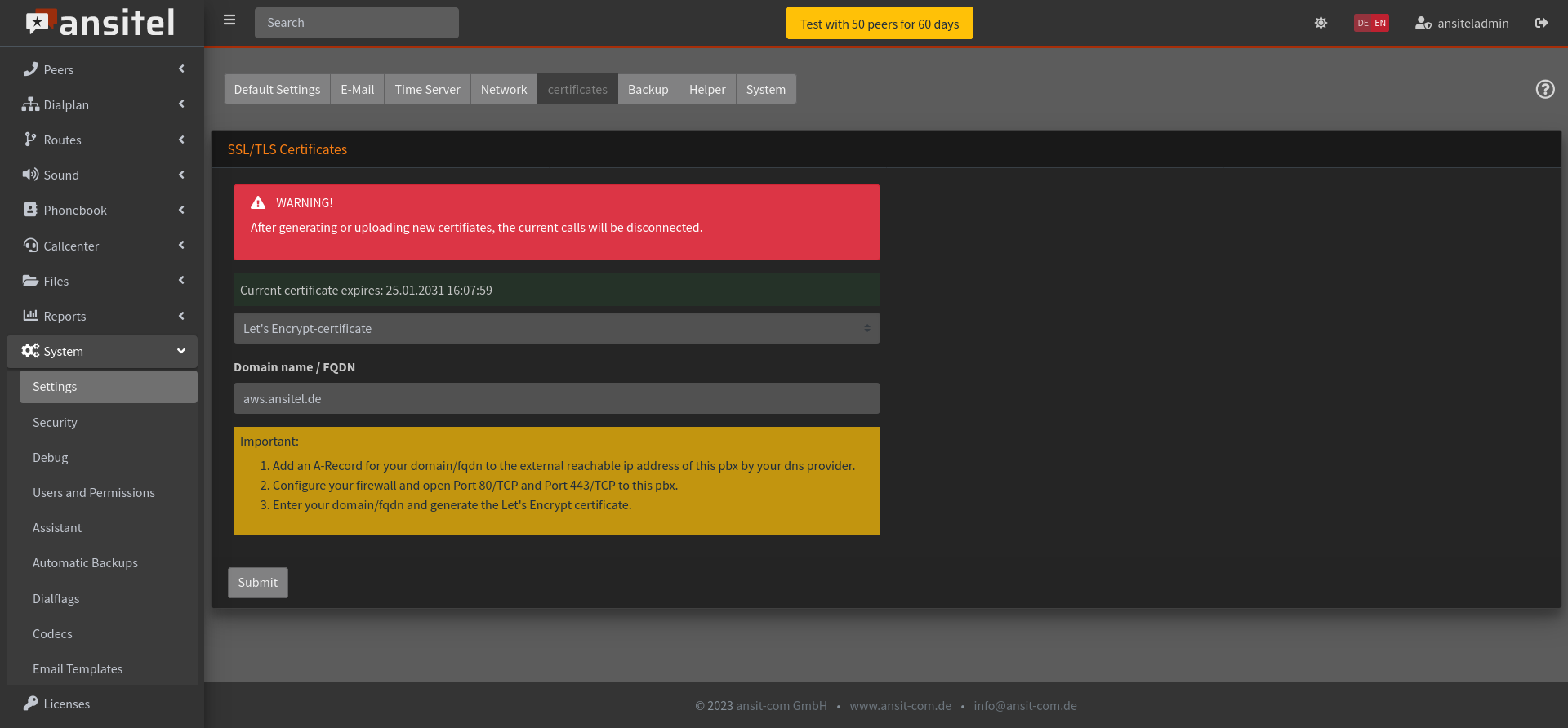The image size is (1568, 728).
Task: Click Test with 50 peers banner button
Action: click(x=879, y=24)
